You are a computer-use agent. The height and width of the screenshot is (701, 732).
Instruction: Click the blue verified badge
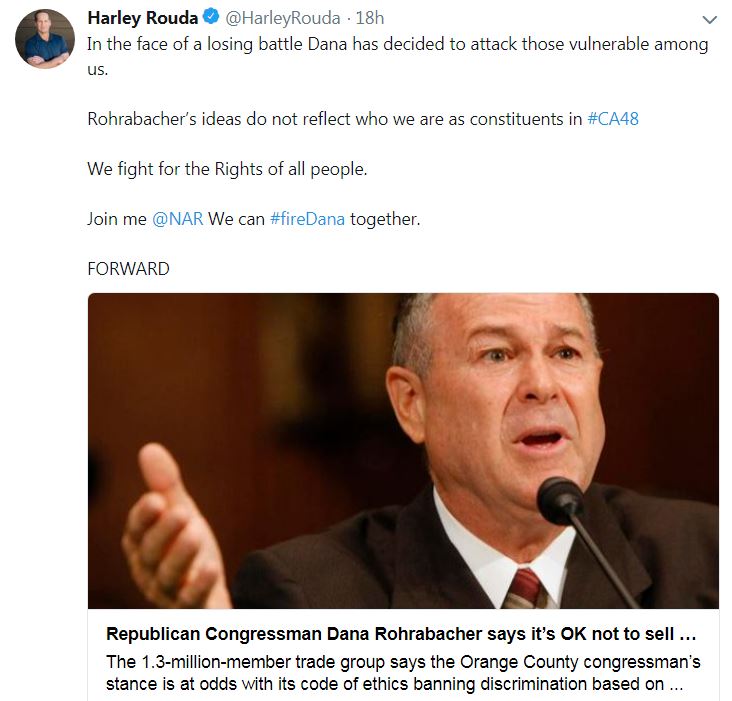point(212,19)
